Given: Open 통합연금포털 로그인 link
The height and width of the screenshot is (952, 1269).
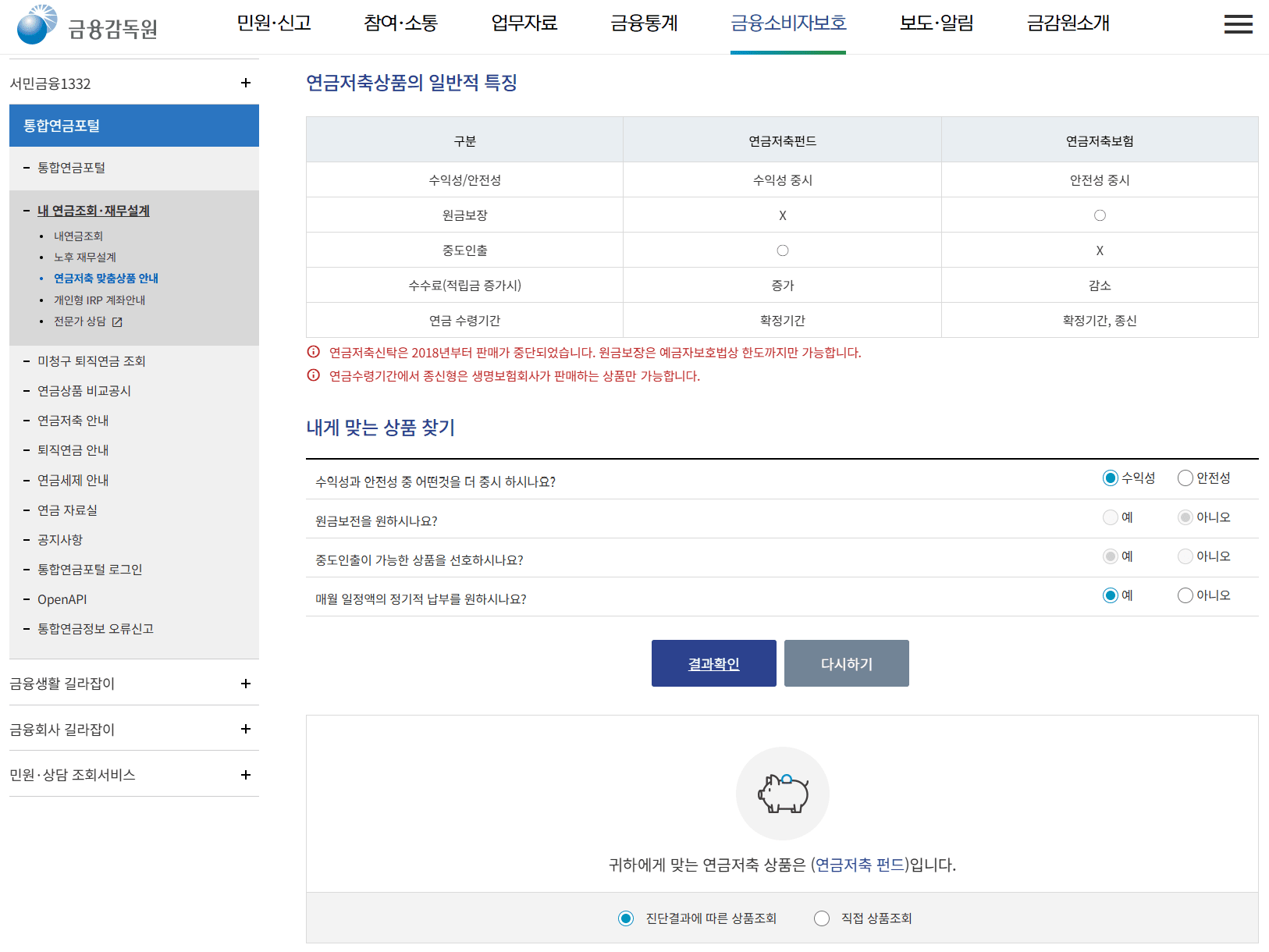Looking at the screenshot, I should [x=90, y=570].
